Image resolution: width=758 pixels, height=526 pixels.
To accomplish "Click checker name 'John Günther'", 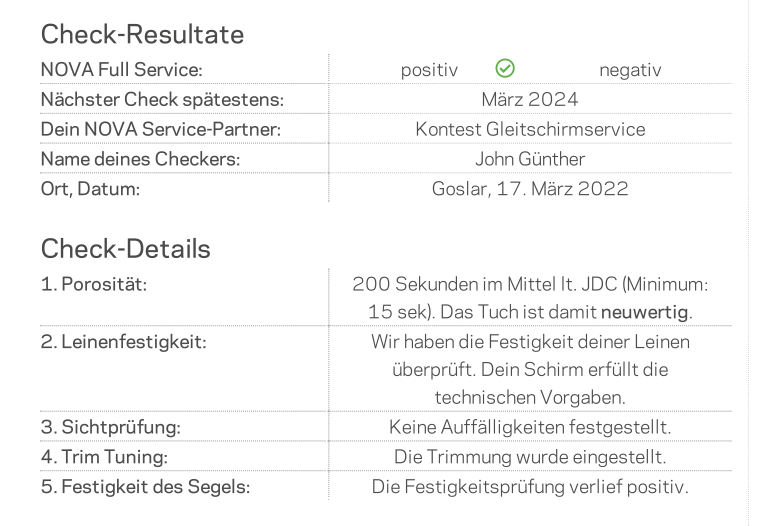I will (530, 159).
